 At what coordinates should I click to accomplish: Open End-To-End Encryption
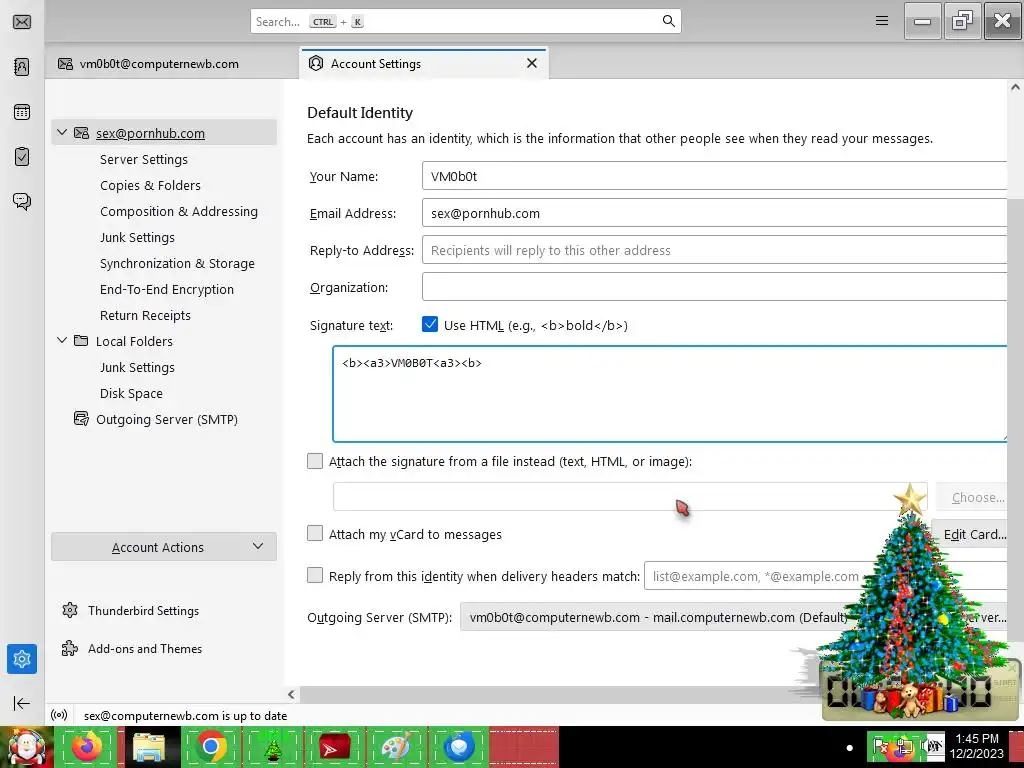click(167, 289)
